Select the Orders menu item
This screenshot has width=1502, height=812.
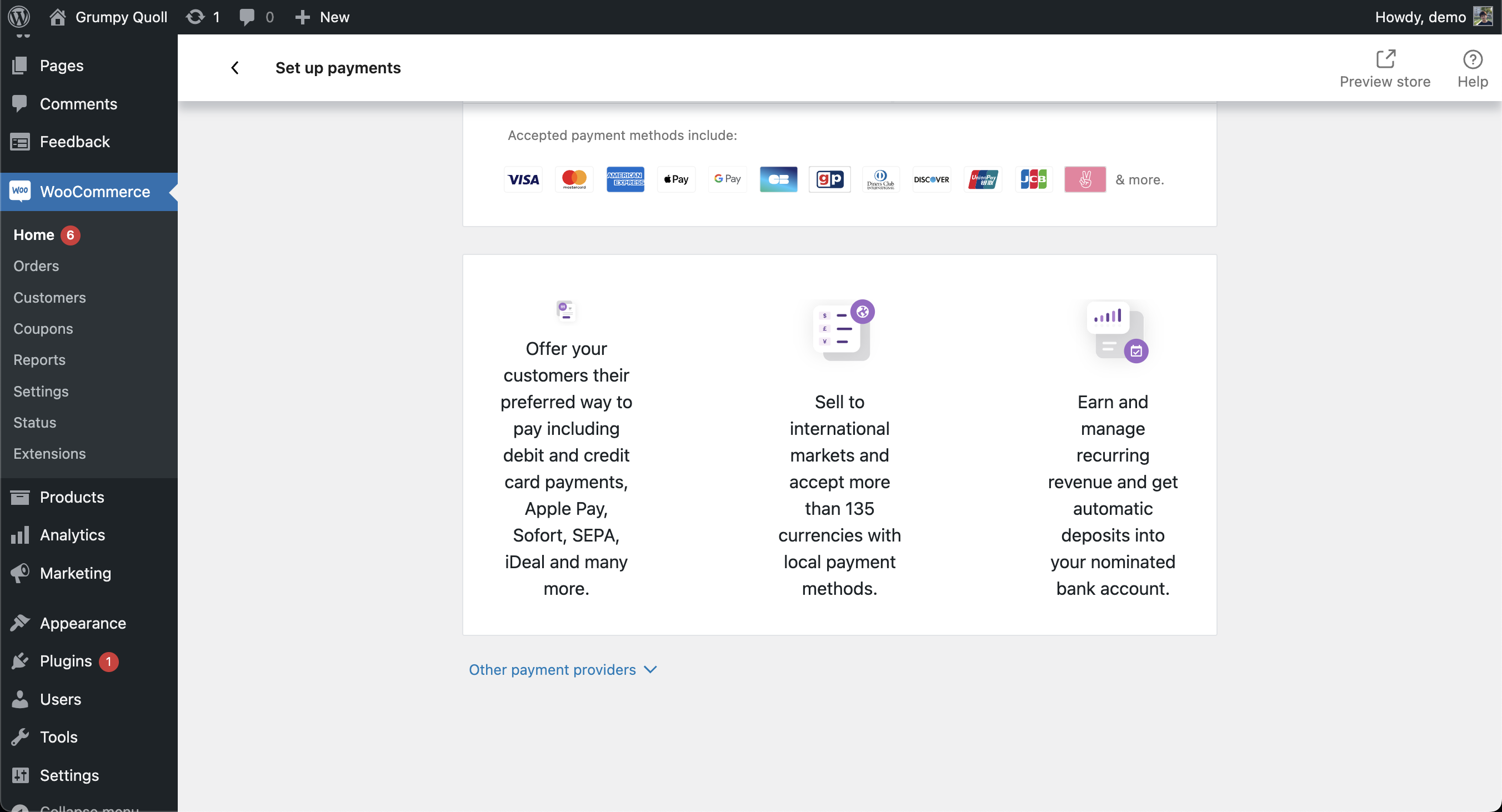coord(36,265)
